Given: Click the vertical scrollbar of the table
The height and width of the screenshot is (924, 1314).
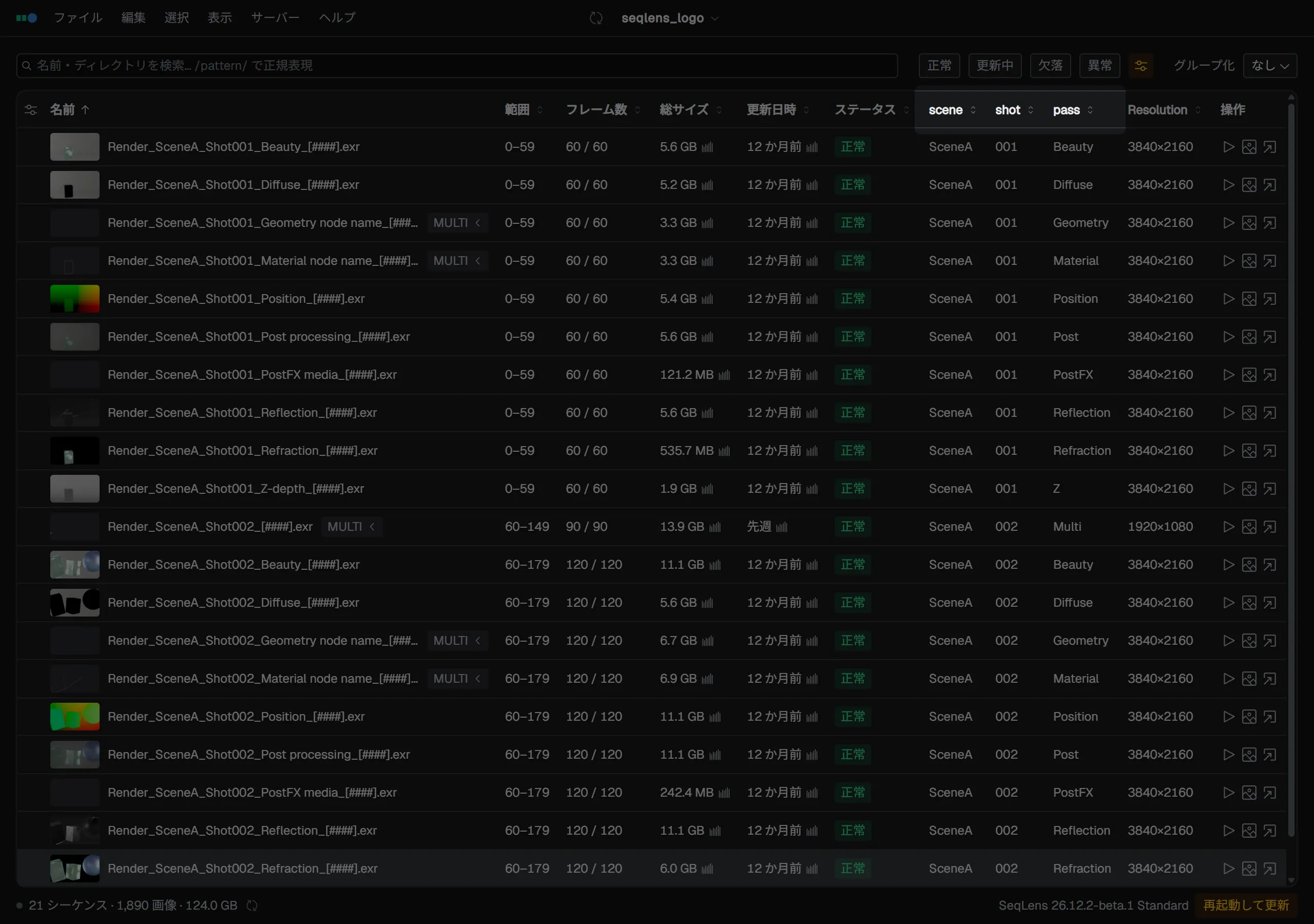Looking at the screenshot, I should [x=1291, y=469].
